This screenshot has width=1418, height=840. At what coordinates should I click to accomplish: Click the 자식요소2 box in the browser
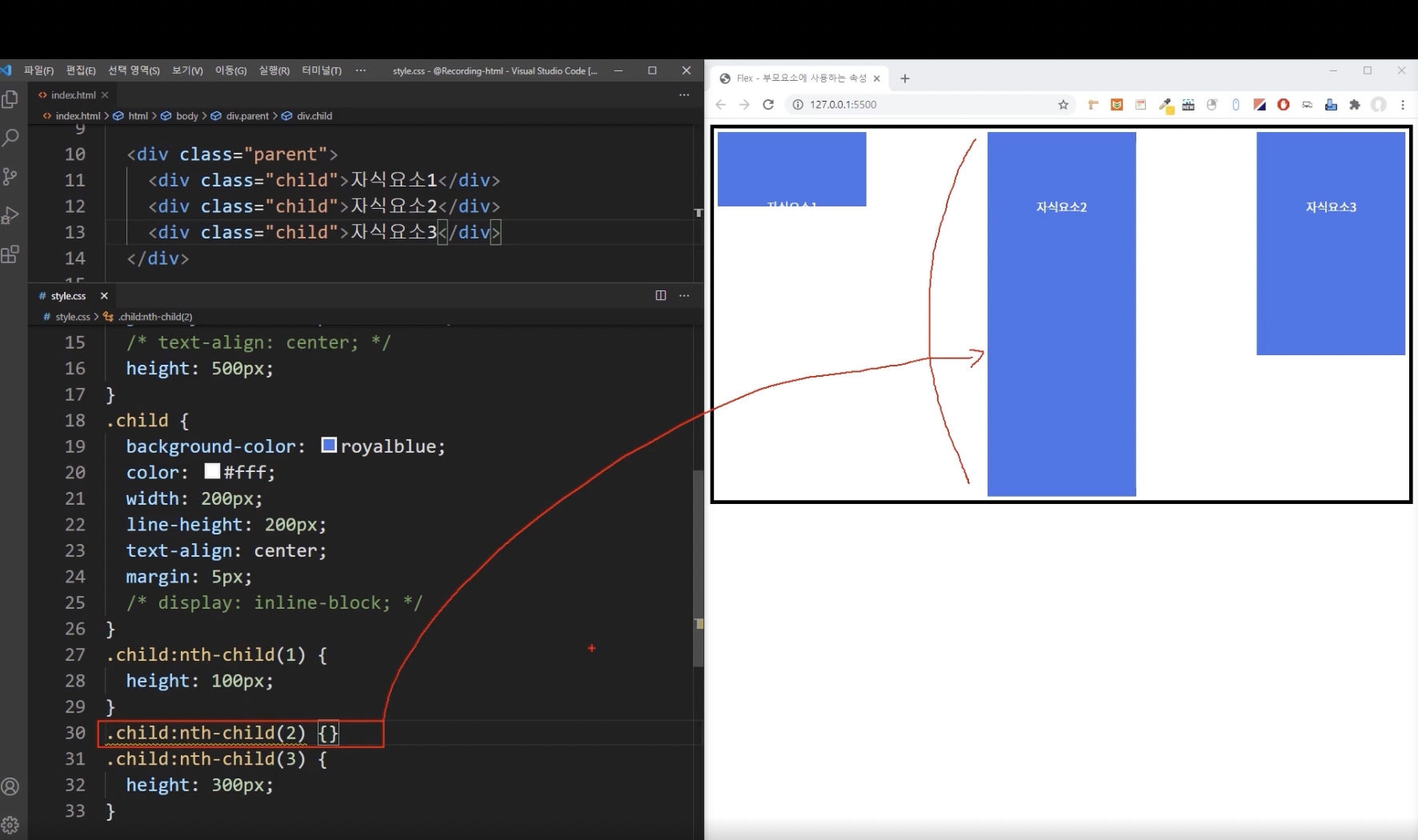1062,314
